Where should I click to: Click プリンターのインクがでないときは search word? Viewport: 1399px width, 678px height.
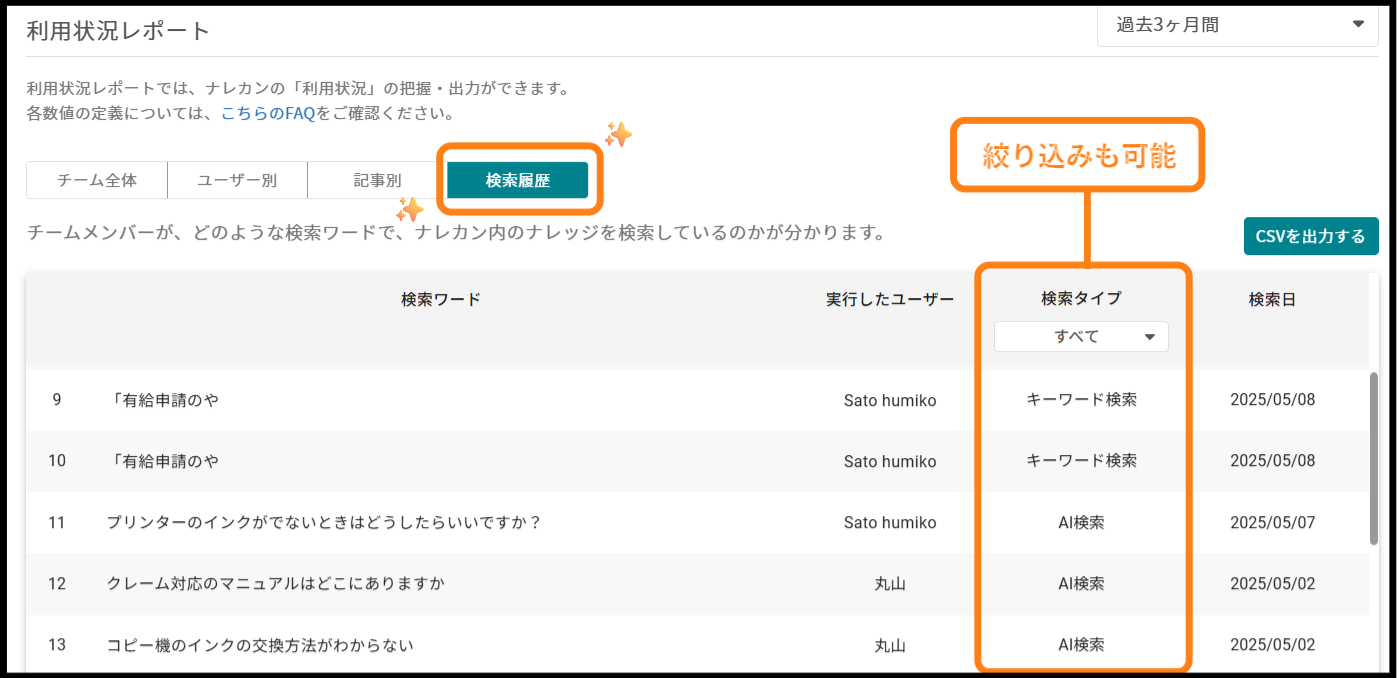323,522
